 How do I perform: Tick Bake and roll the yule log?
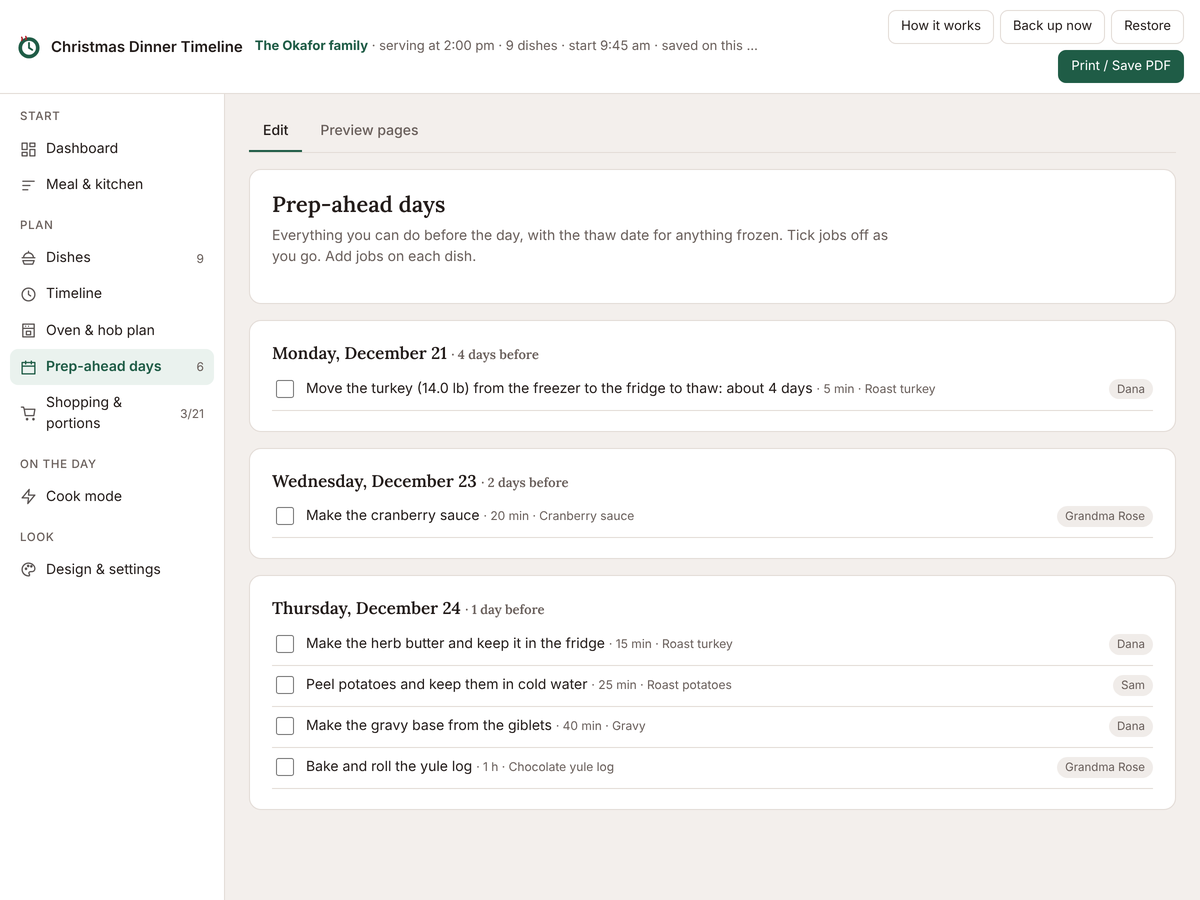[x=285, y=767]
